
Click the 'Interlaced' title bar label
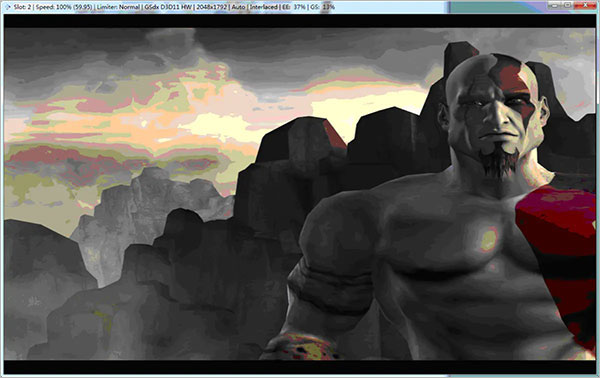coord(263,7)
